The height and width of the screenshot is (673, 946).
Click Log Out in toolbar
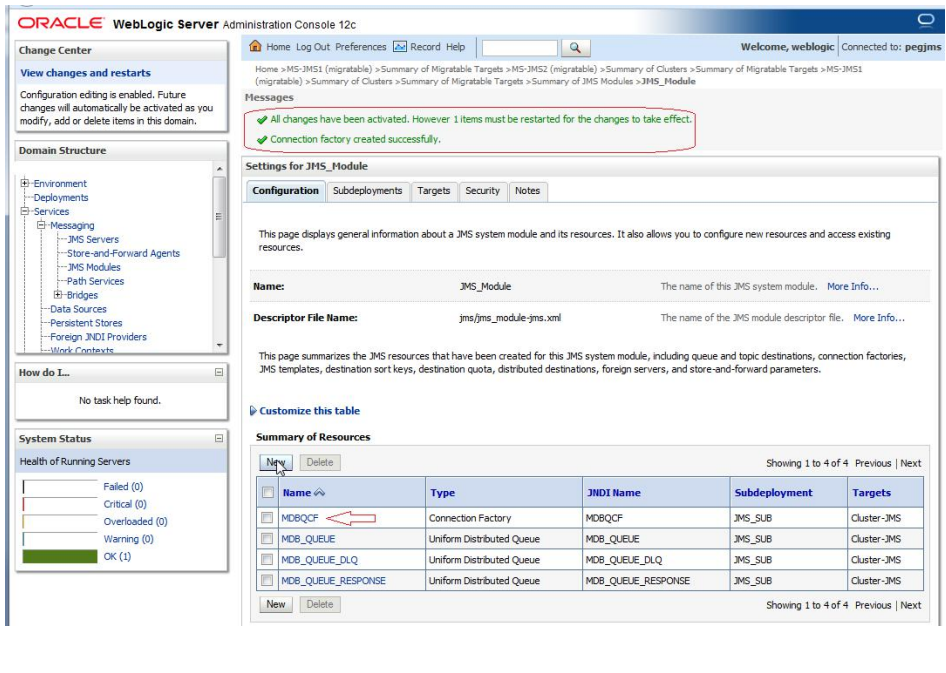tap(313, 47)
